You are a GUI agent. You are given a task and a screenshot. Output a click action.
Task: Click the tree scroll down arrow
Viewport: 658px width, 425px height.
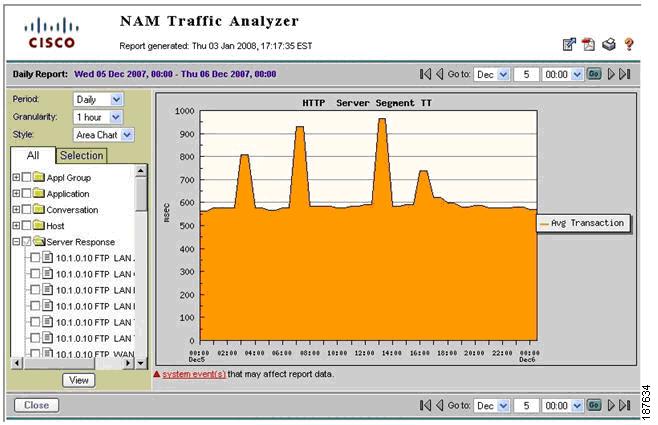click(141, 363)
